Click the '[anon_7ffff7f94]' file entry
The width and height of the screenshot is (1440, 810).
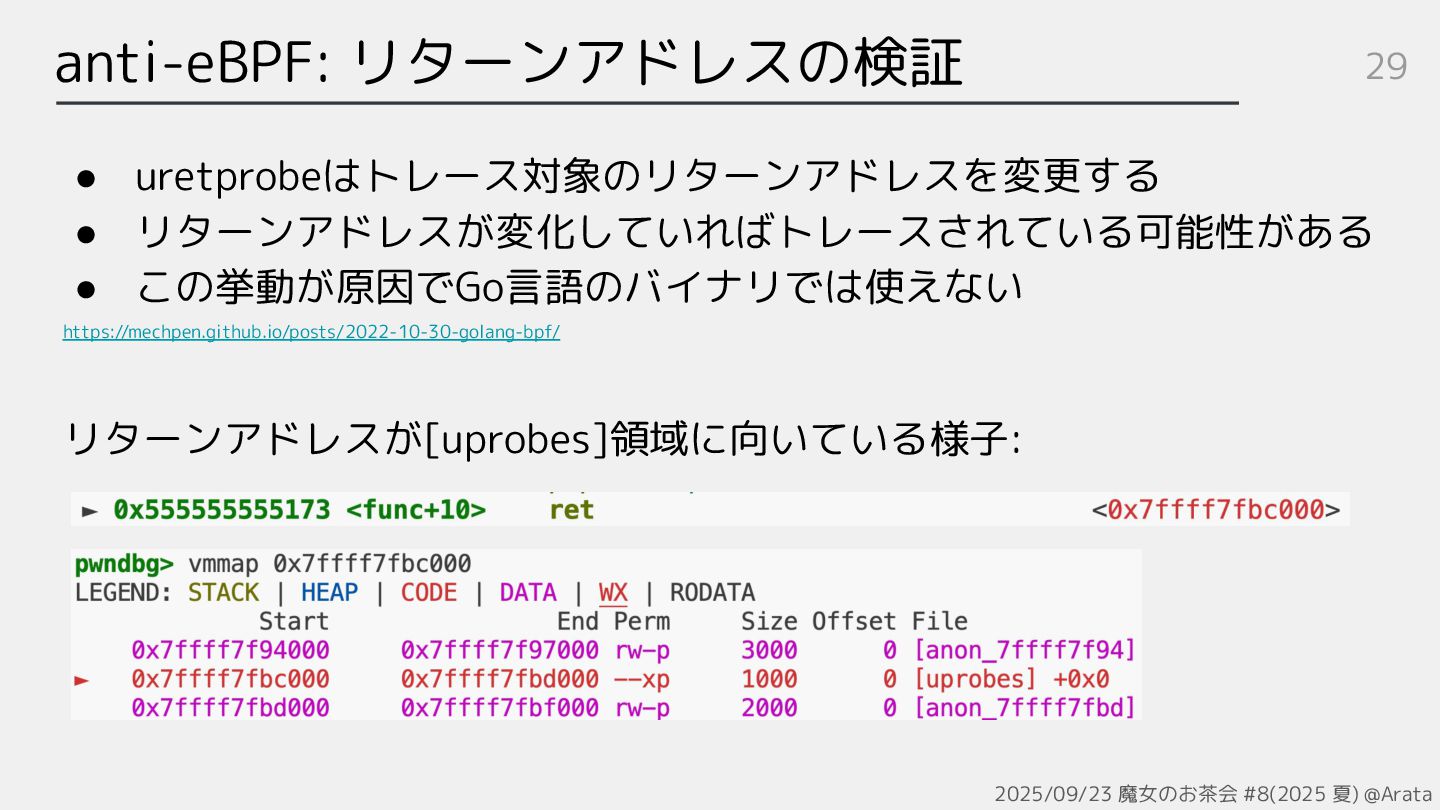pyautogui.click(x=1025, y=650)
